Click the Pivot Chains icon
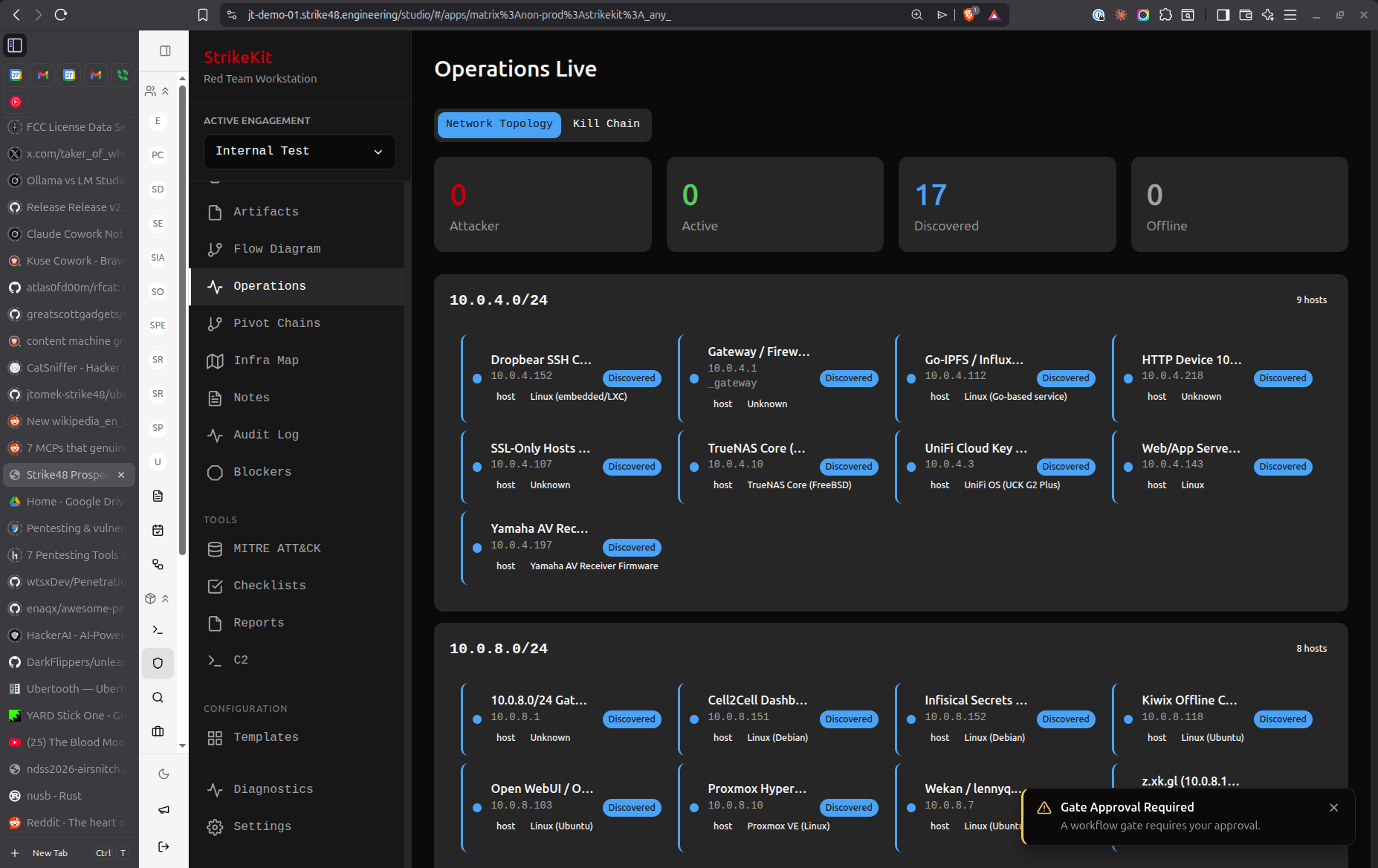Screen dimensions: 1378x868 tap(215, 324)
